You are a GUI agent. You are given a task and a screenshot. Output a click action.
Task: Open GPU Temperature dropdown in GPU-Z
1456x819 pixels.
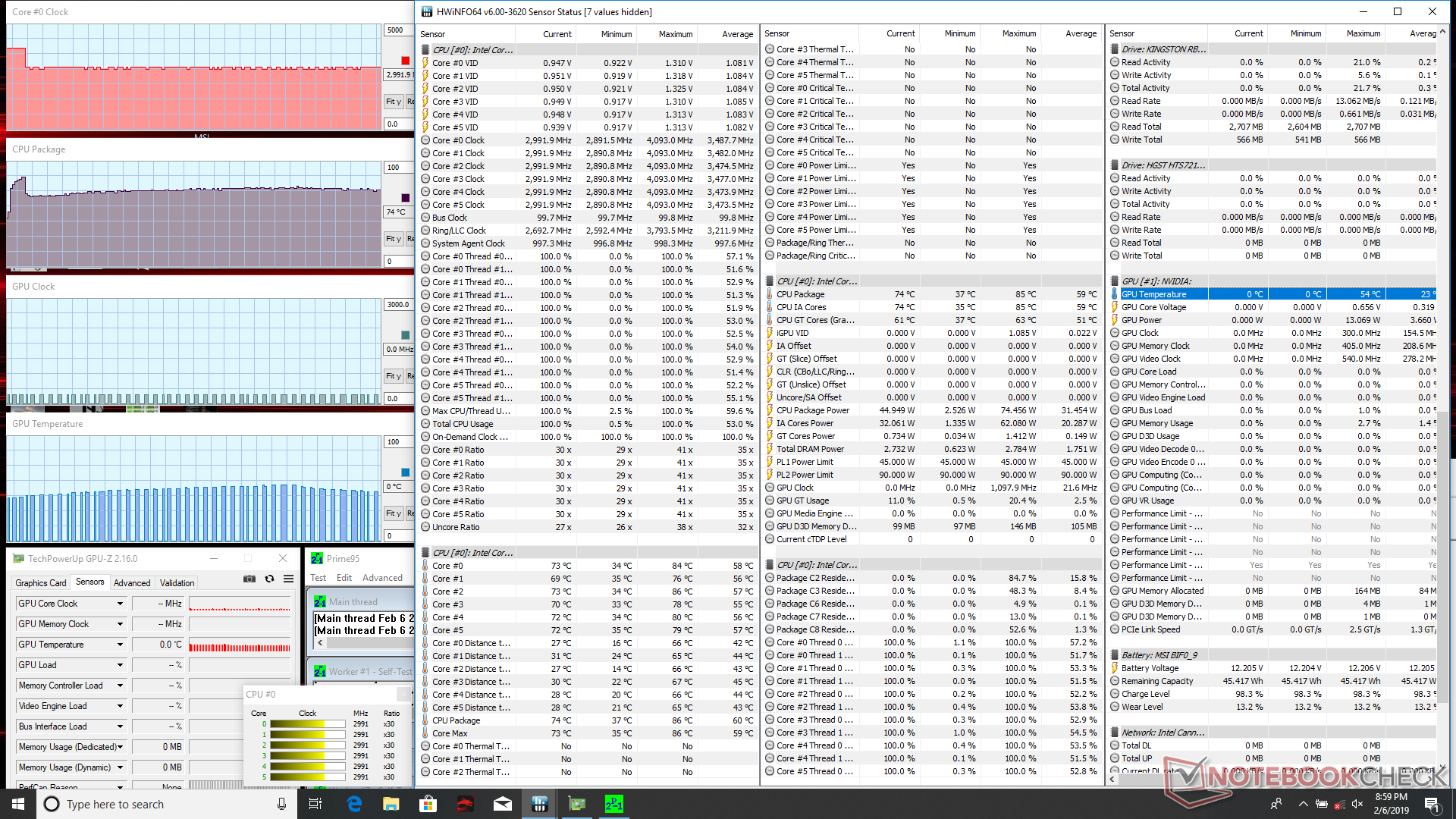click(x=120, y=645)
